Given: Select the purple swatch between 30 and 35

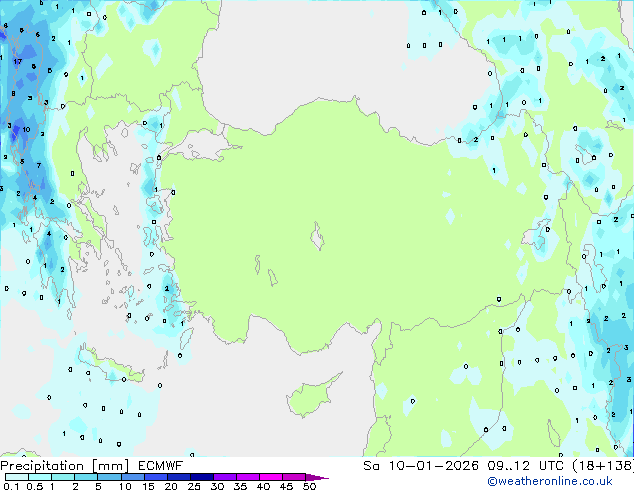Looking at the screenshot, I should click(x=229, y=478).
